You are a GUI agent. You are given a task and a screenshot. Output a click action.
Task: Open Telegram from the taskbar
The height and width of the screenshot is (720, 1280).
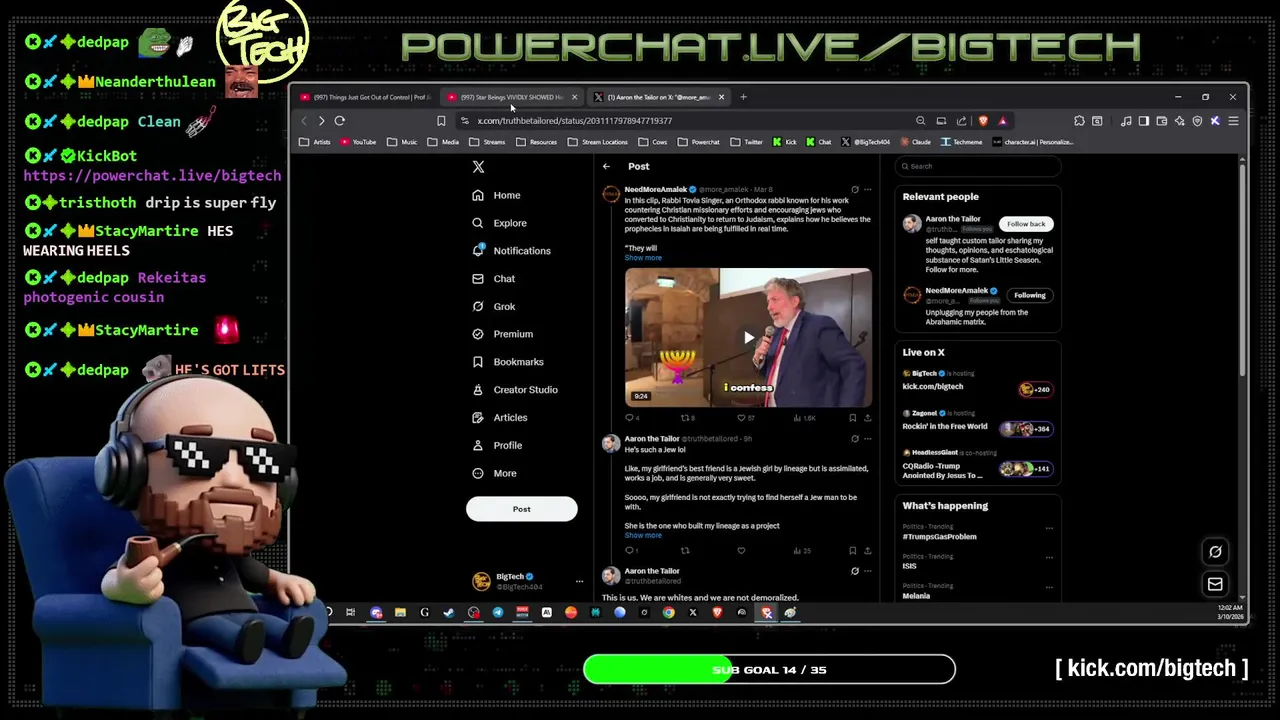pos(498,612)
